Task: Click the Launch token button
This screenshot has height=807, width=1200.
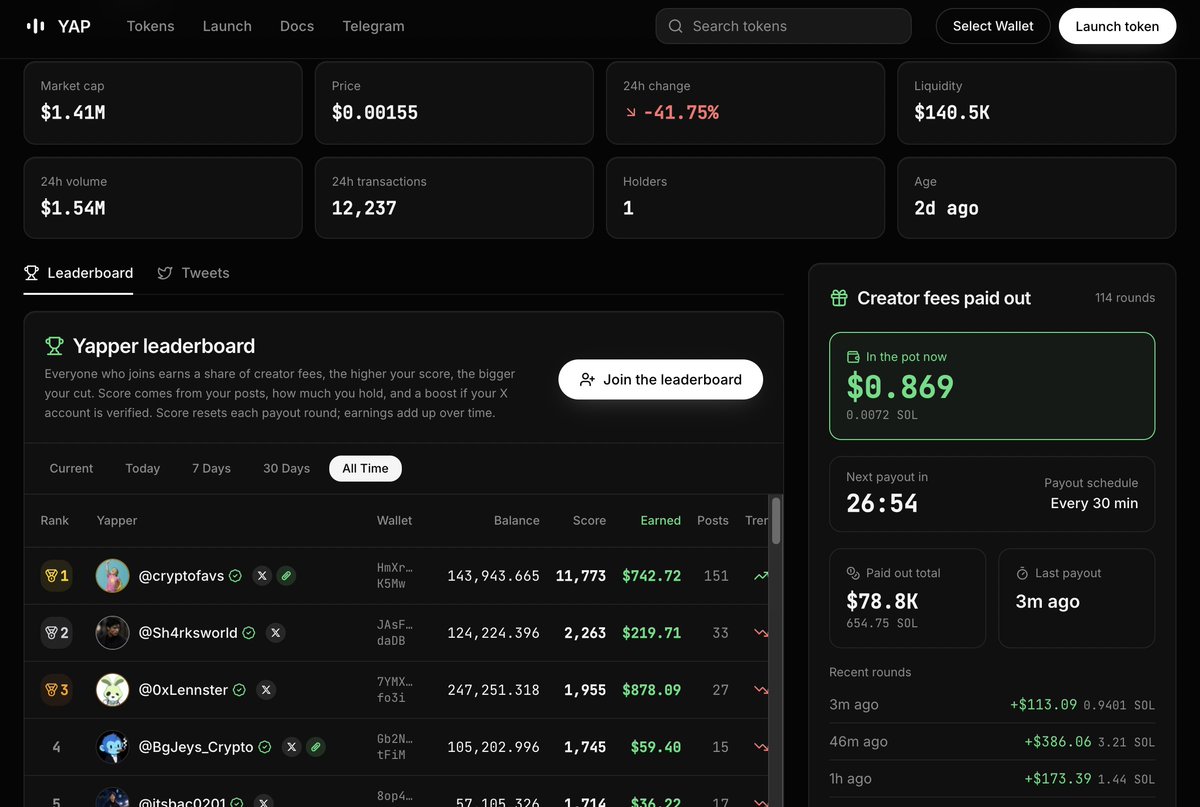Action: pos(1117,26)
